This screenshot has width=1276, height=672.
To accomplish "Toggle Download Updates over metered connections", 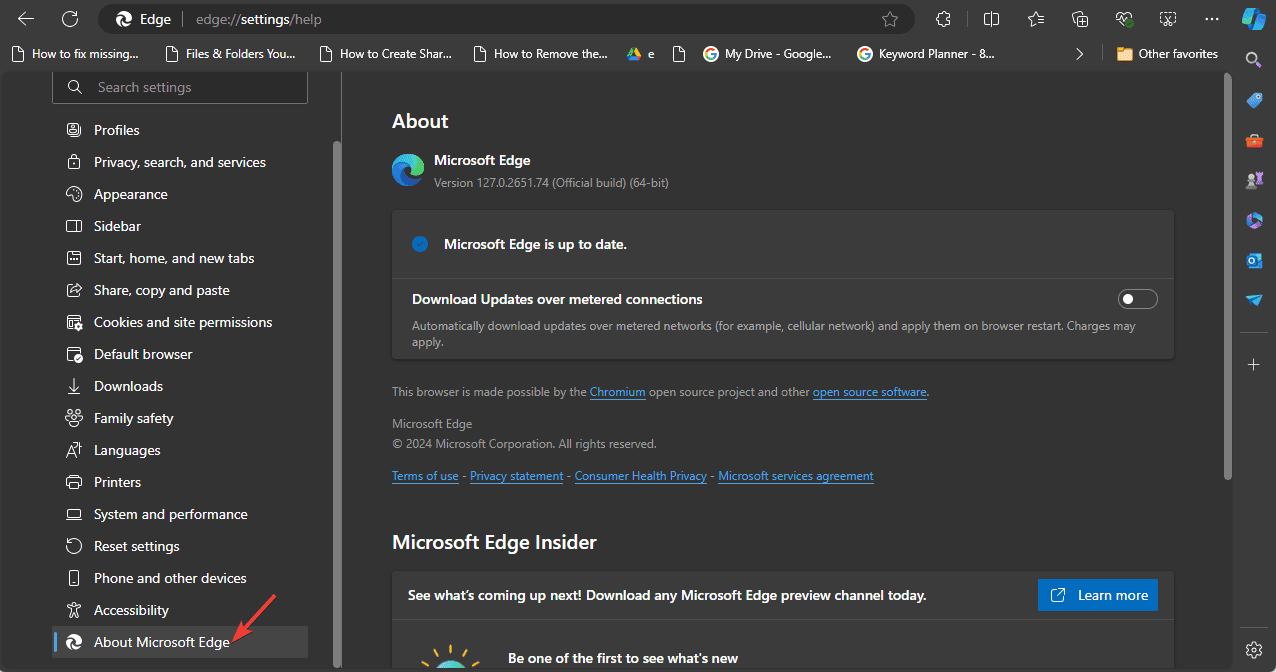I will coord(1138,299).
